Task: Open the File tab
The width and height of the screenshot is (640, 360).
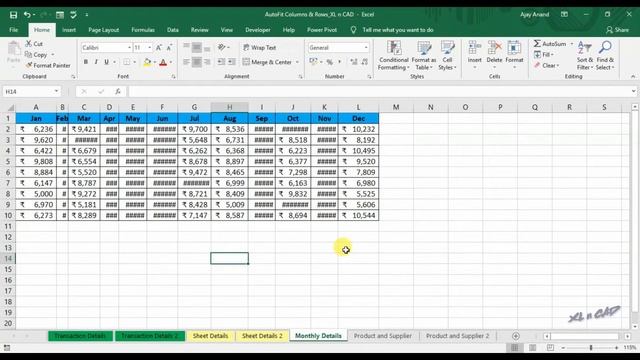Action: 13,30
